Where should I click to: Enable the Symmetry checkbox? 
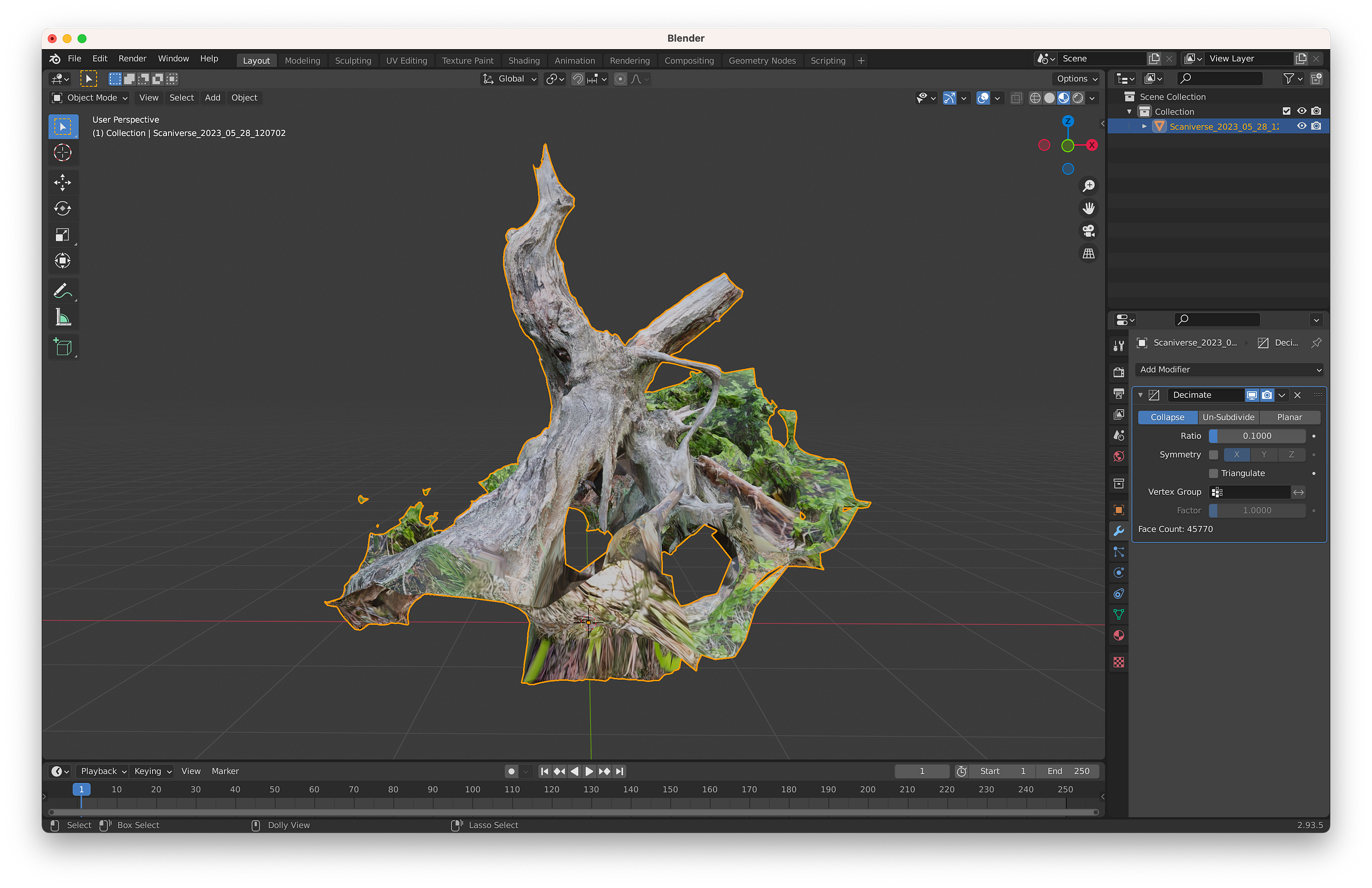tap(1213, 455)
